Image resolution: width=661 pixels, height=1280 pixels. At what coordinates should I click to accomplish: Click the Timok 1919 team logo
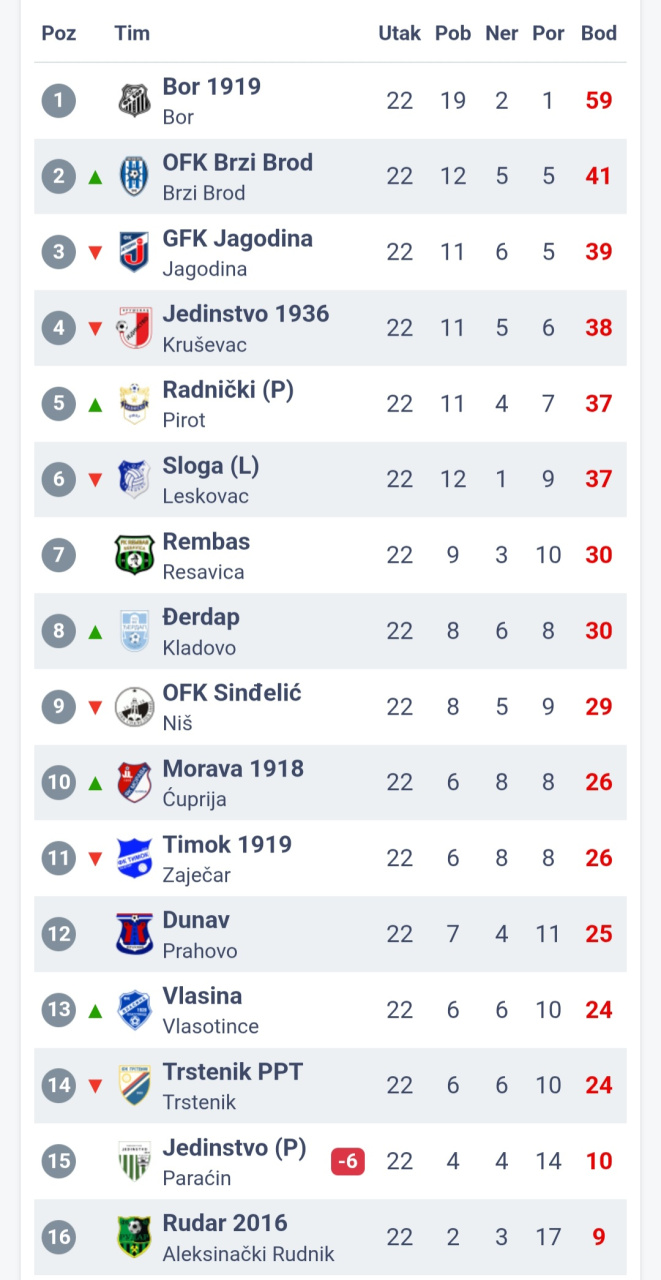(134, 858)
